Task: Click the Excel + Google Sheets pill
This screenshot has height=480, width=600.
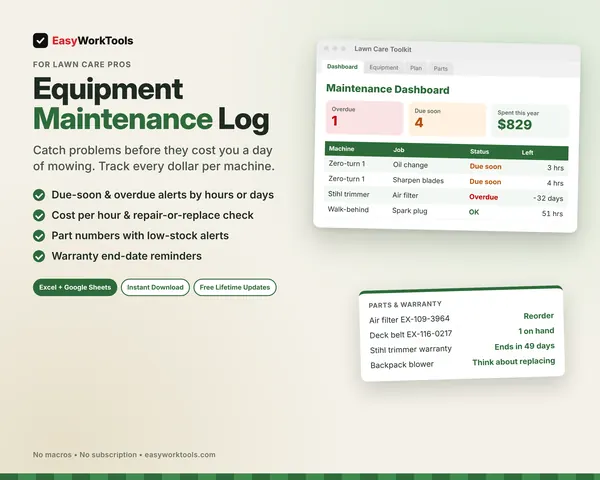Action: (x=75, y=287)
